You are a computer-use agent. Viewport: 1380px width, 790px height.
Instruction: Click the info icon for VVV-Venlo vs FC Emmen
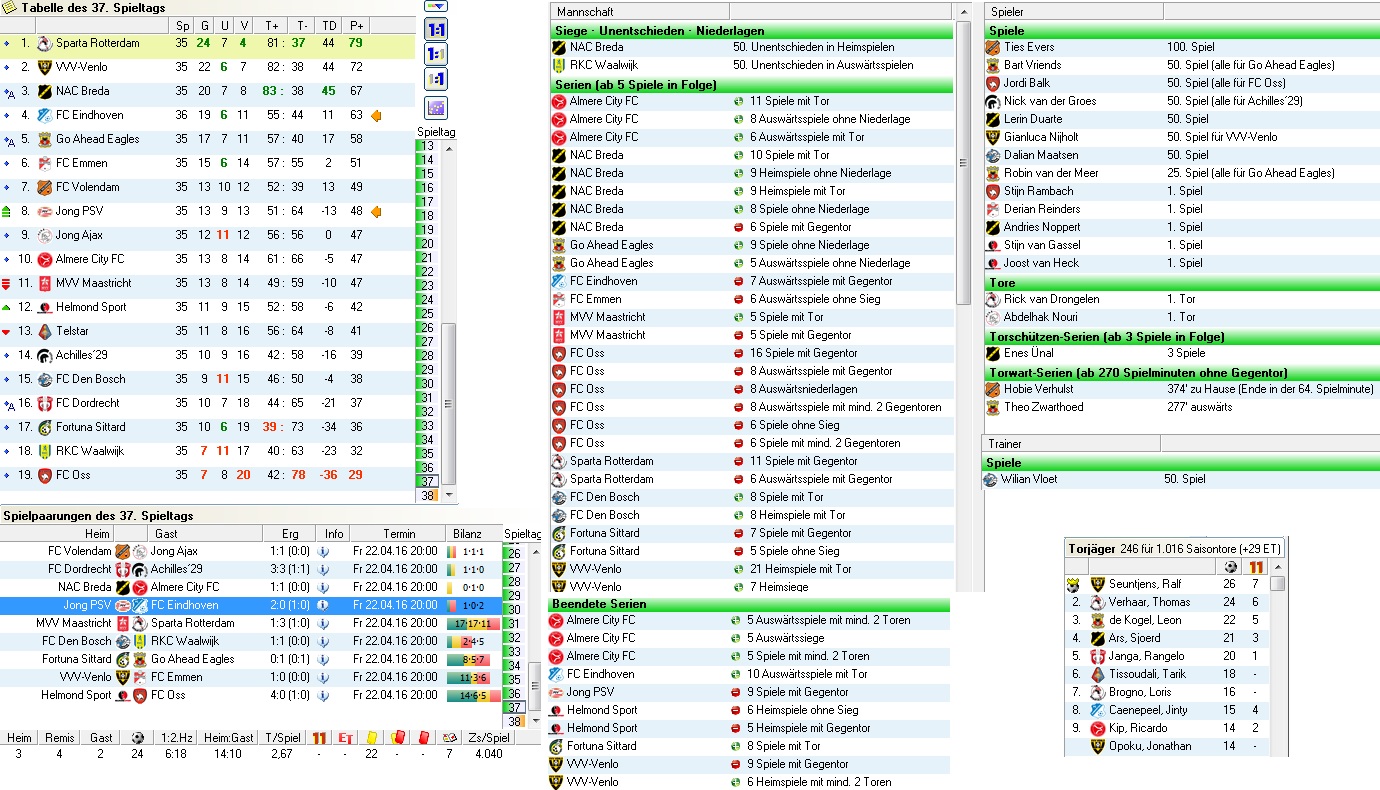click(323, 677)
